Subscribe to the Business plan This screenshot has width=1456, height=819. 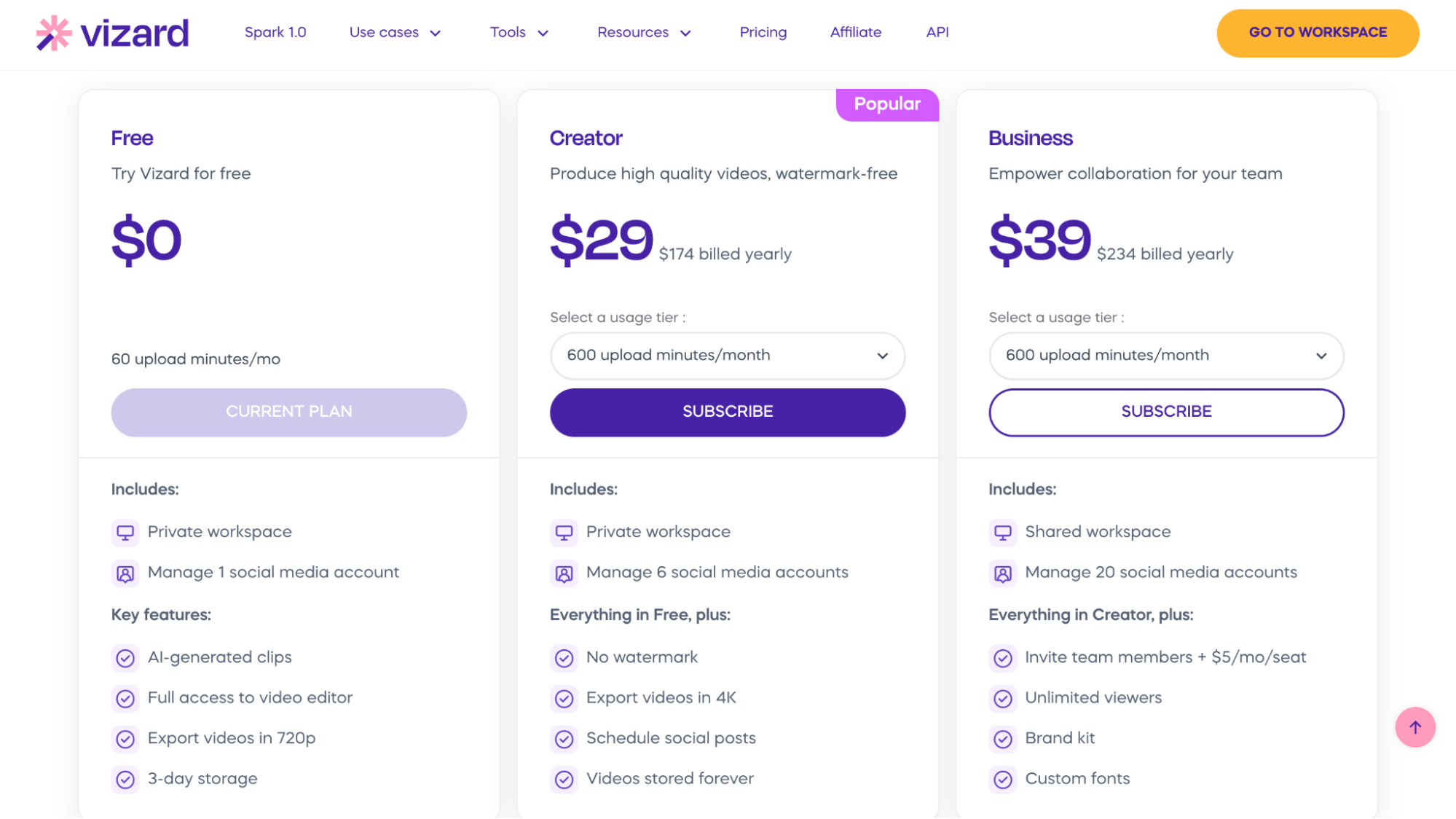(x=1166, y=412)
